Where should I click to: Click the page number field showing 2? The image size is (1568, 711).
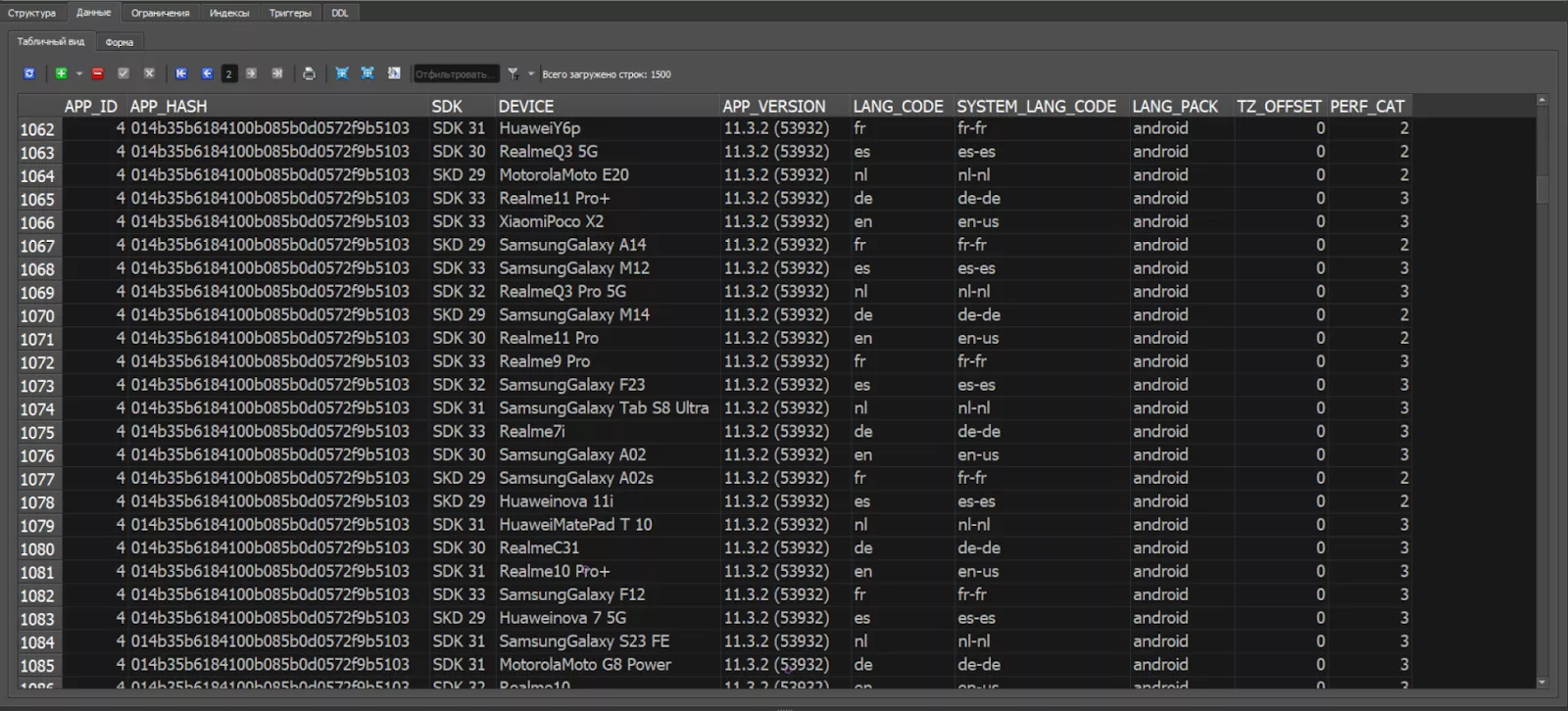[229, 73]
